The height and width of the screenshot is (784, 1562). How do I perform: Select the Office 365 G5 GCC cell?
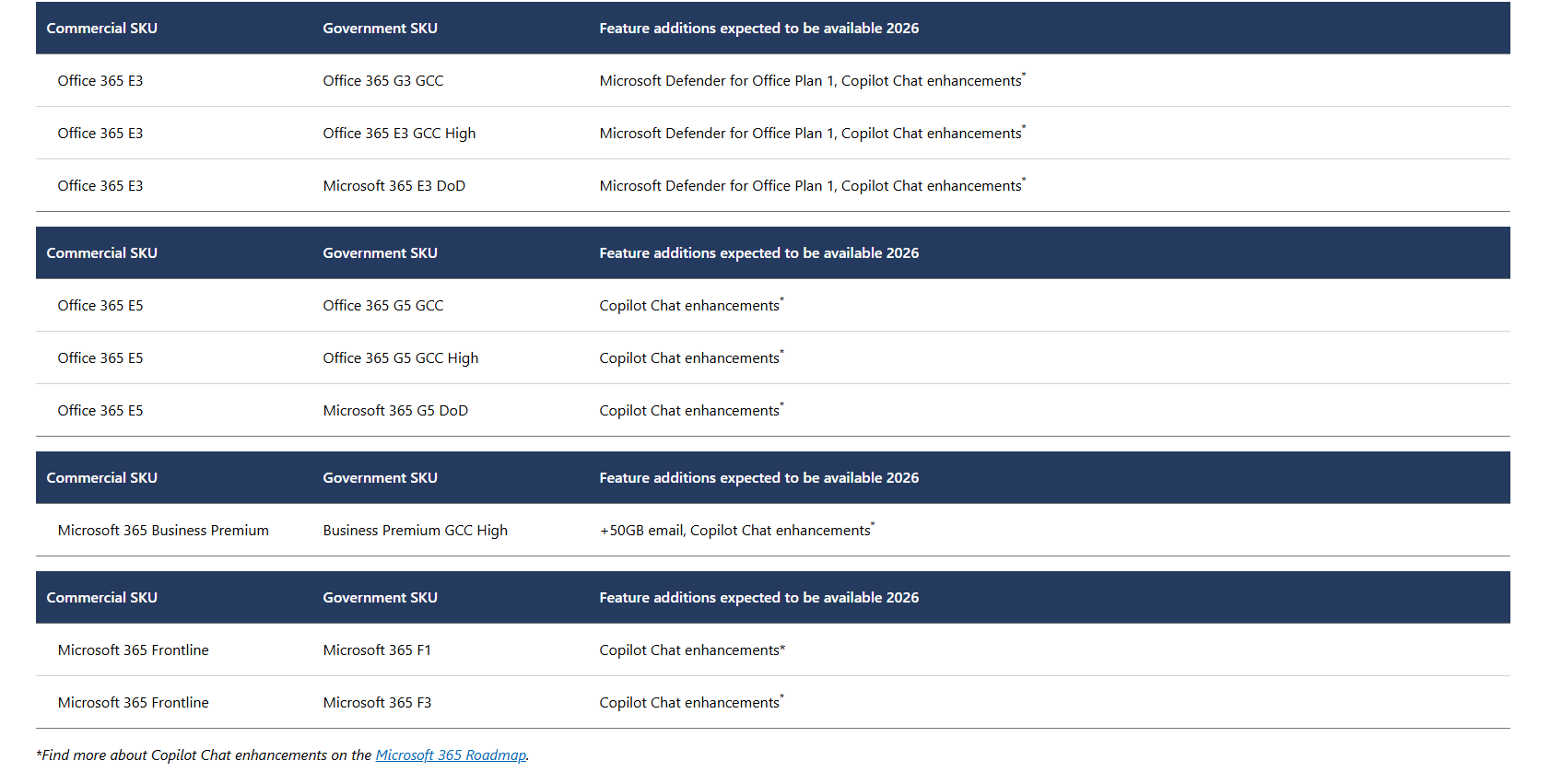(383, 306)
